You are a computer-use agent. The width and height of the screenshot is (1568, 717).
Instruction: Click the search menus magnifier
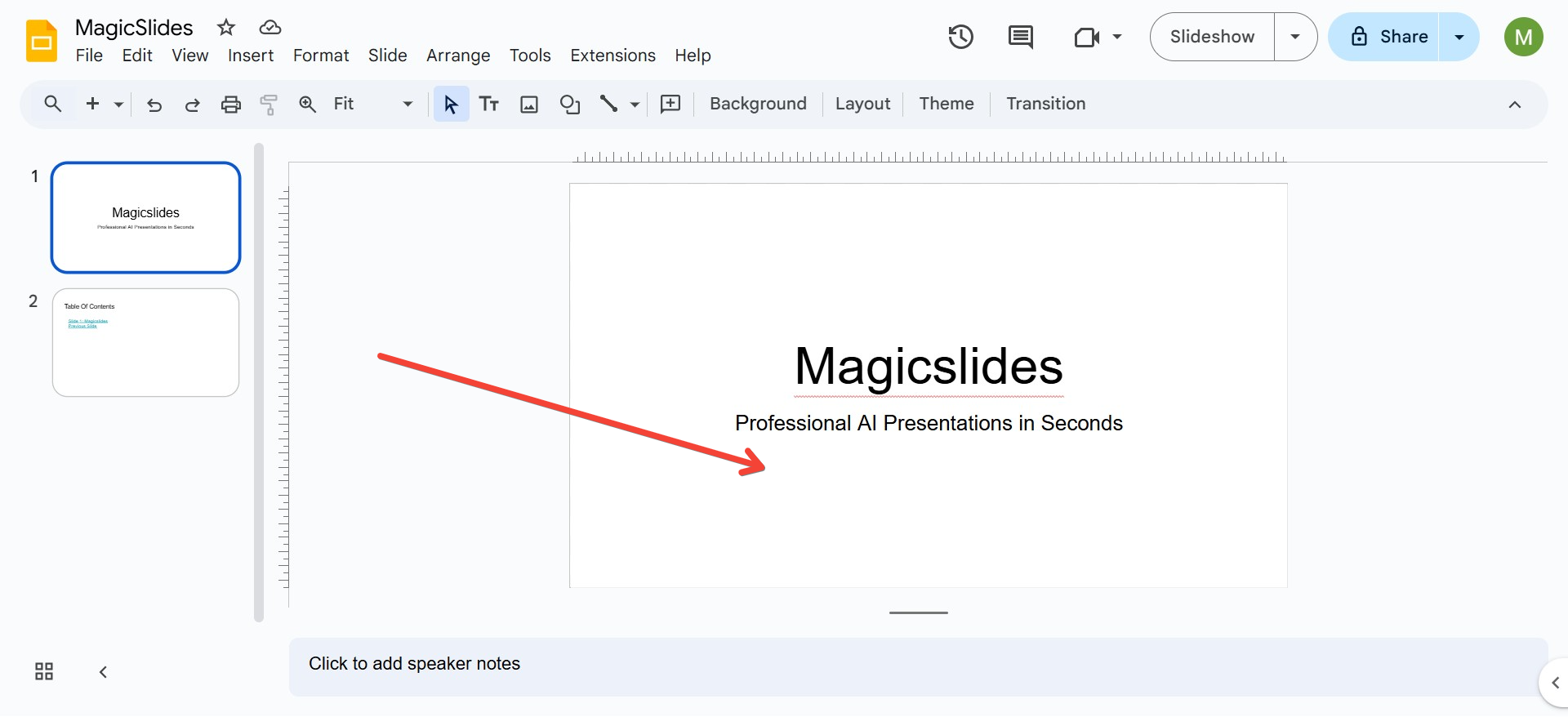click(x=53, y=104)
